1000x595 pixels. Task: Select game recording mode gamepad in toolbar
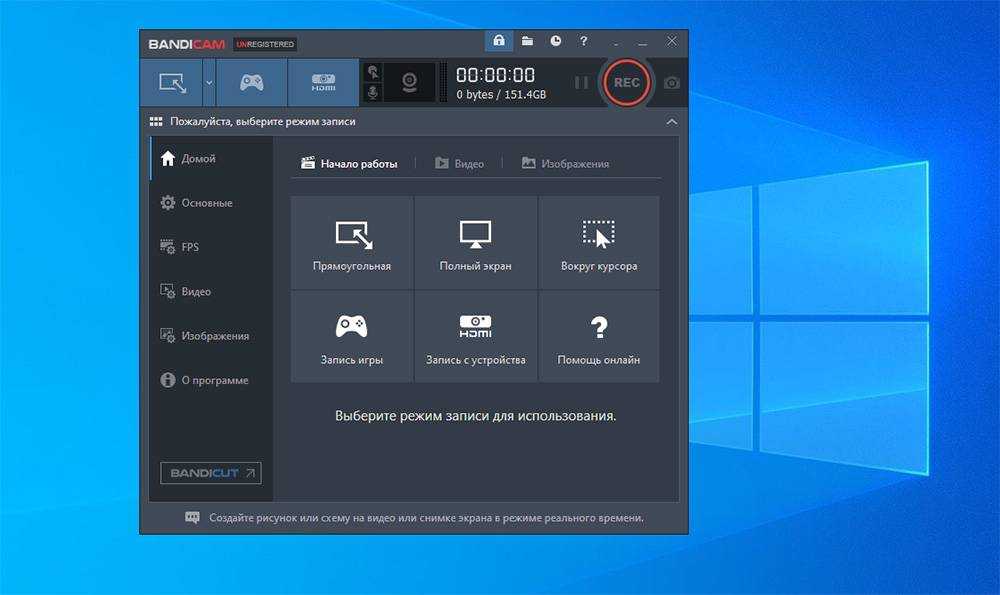pyautogui.click(x=251, y=83)
